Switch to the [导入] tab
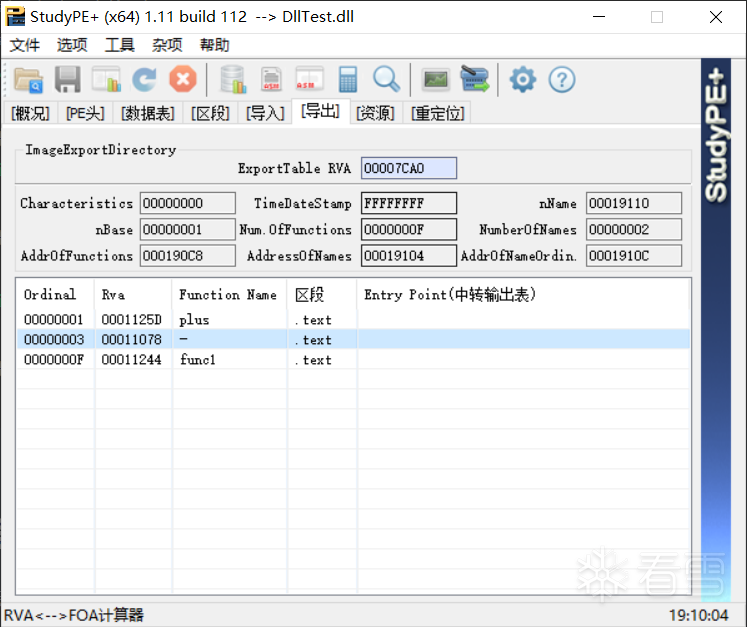The width and height of the screenshot is (747, 627). 265,113
